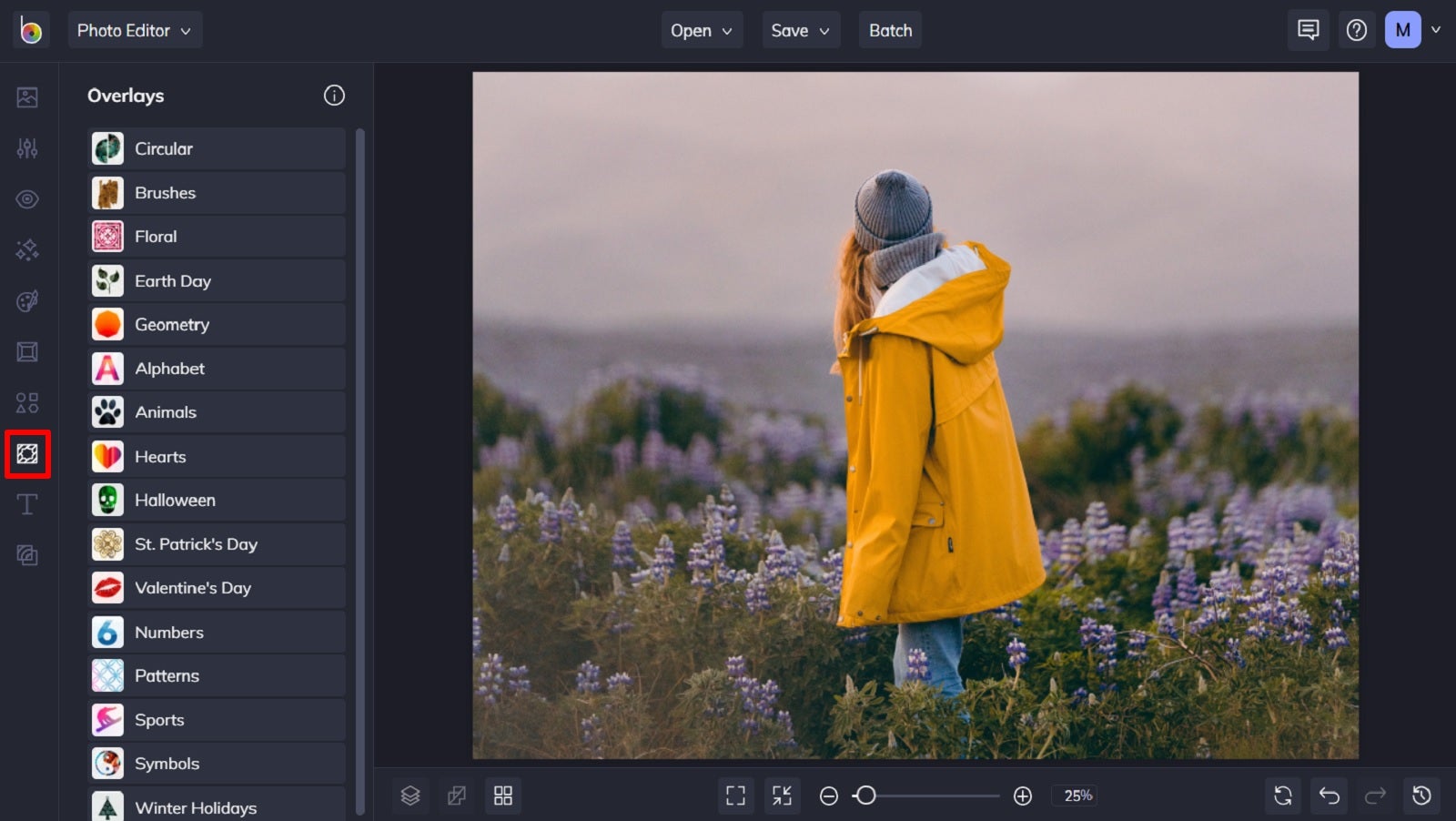Undo the last action
1456x821 pixels.
1330,795
